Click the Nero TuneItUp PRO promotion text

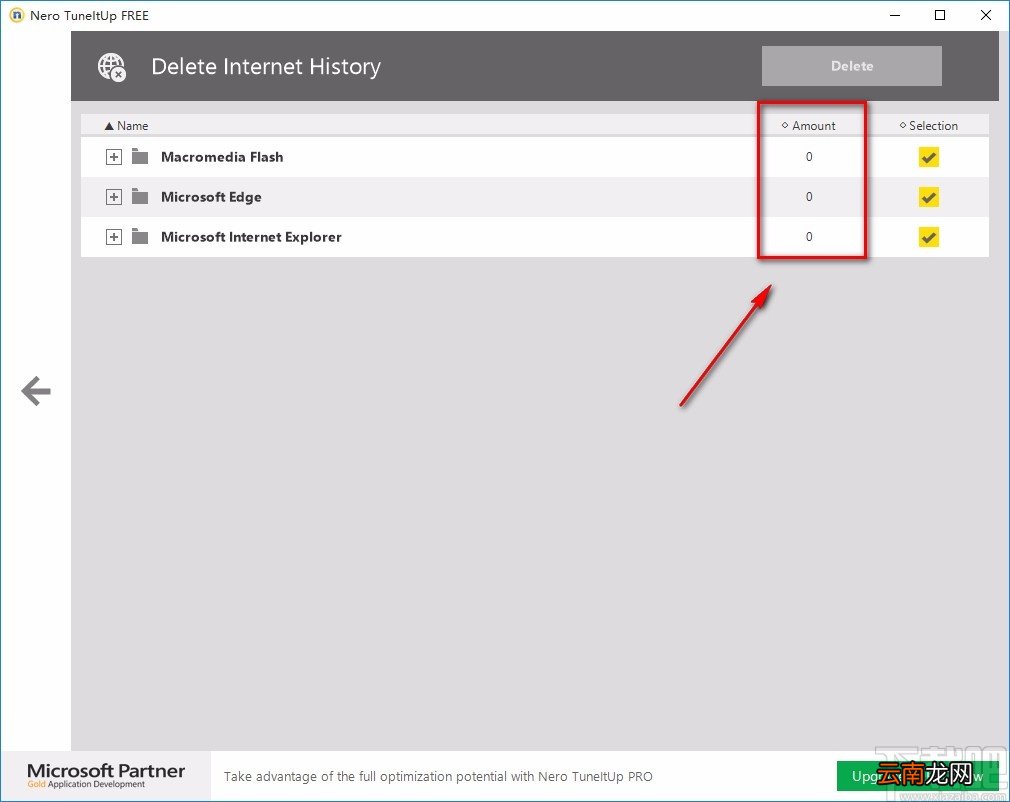pyautogui.click(x=438, y=776)
